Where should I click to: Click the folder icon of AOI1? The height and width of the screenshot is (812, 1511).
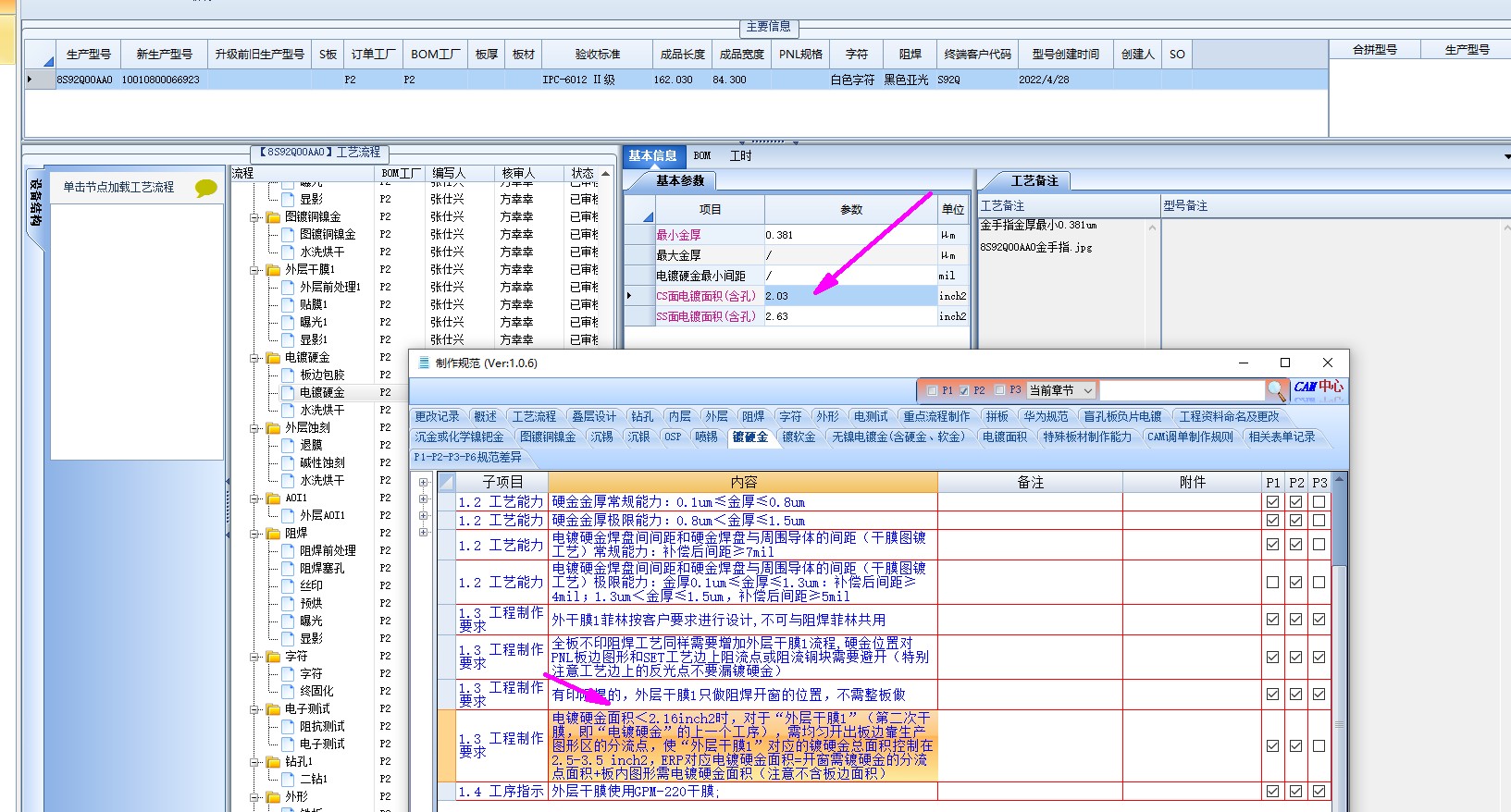(x=273, y=498)
